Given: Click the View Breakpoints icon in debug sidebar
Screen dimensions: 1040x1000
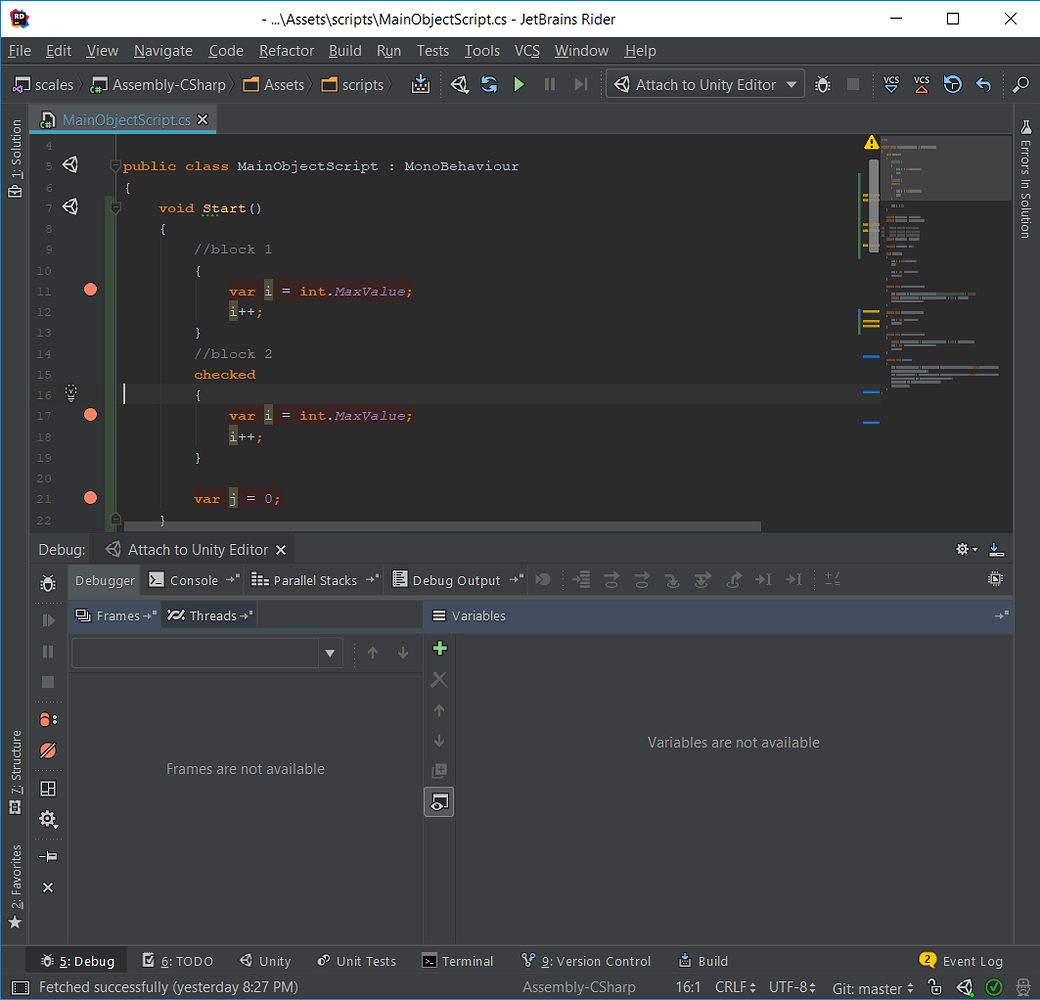Looking at the screenshot, I should coord(48,719).
